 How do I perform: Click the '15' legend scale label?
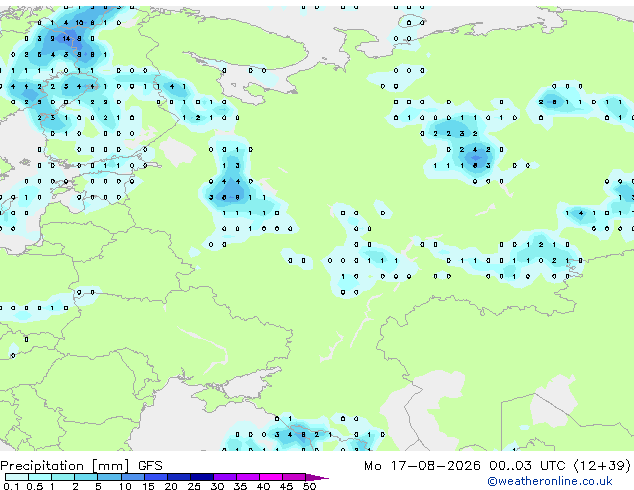coord(148,486)
